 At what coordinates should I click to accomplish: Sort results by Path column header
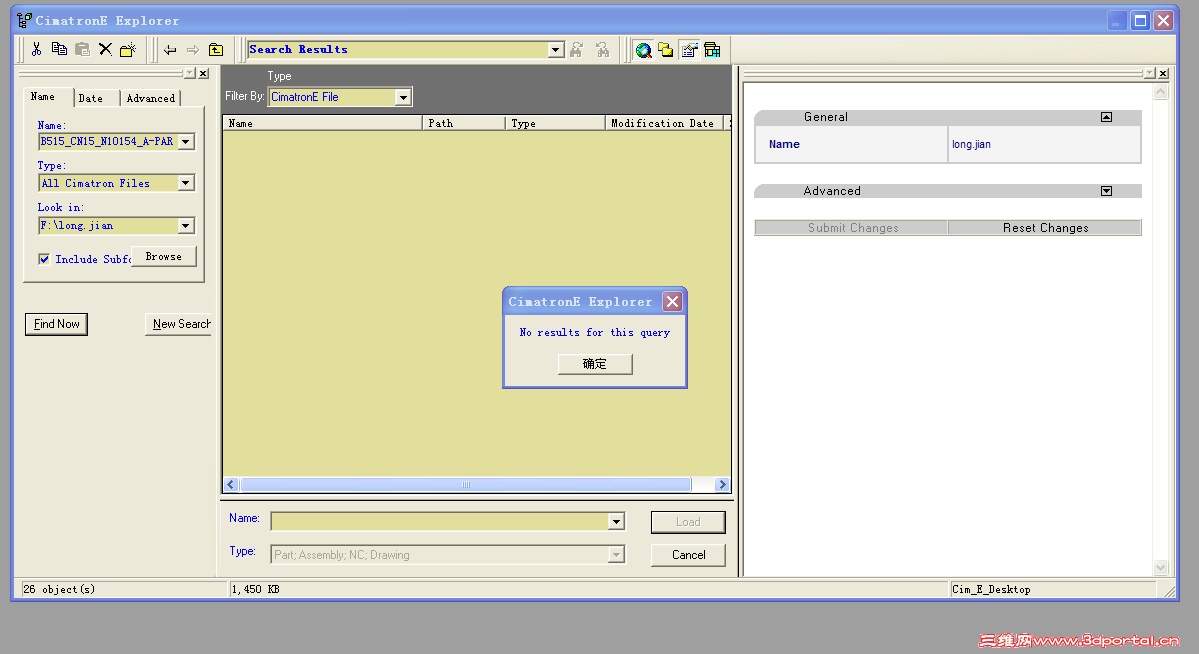point(463,123)
